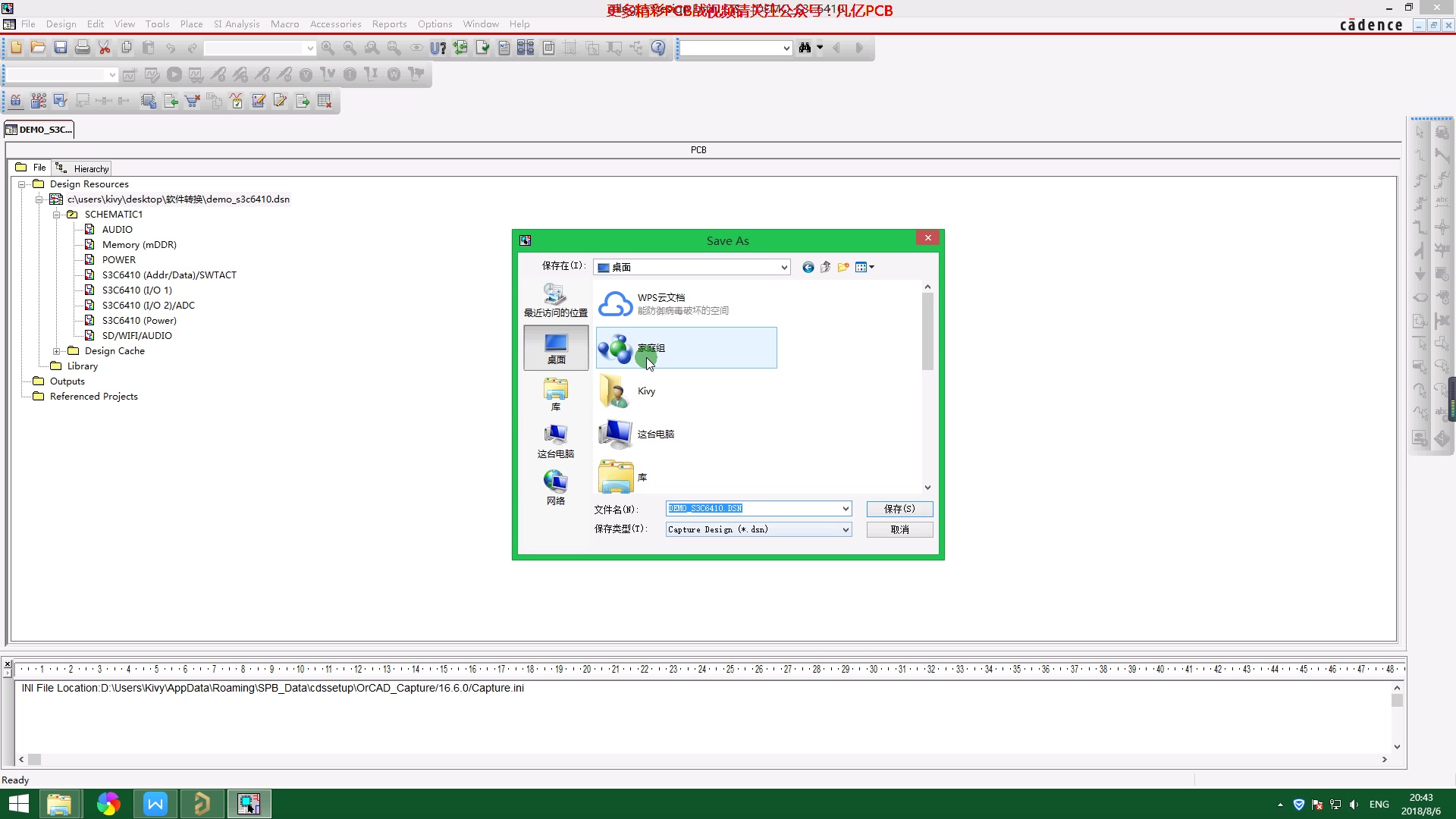Collapse the SCHEMATIC1 folder node
1456x819 pixels.
tap(56, 215)
